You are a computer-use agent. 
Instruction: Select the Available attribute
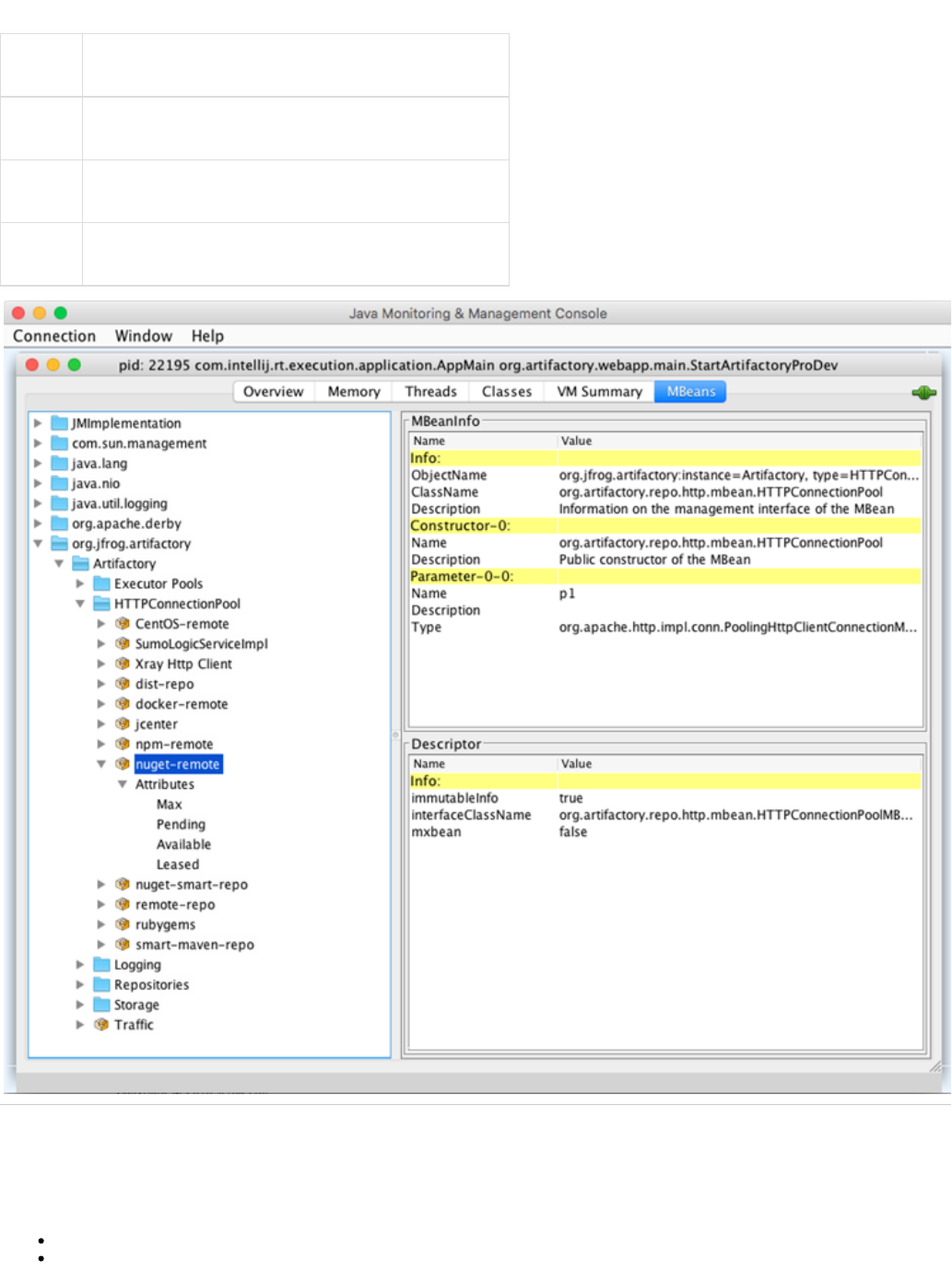183,844
